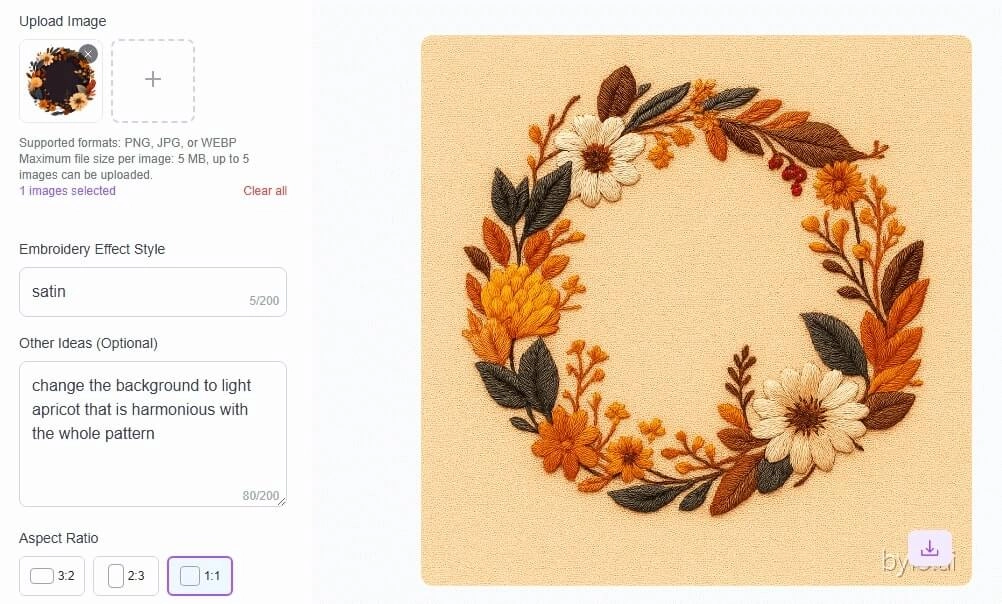Click the generated embroidery wreath preview

pyautogui.click(x=695, y=310)
